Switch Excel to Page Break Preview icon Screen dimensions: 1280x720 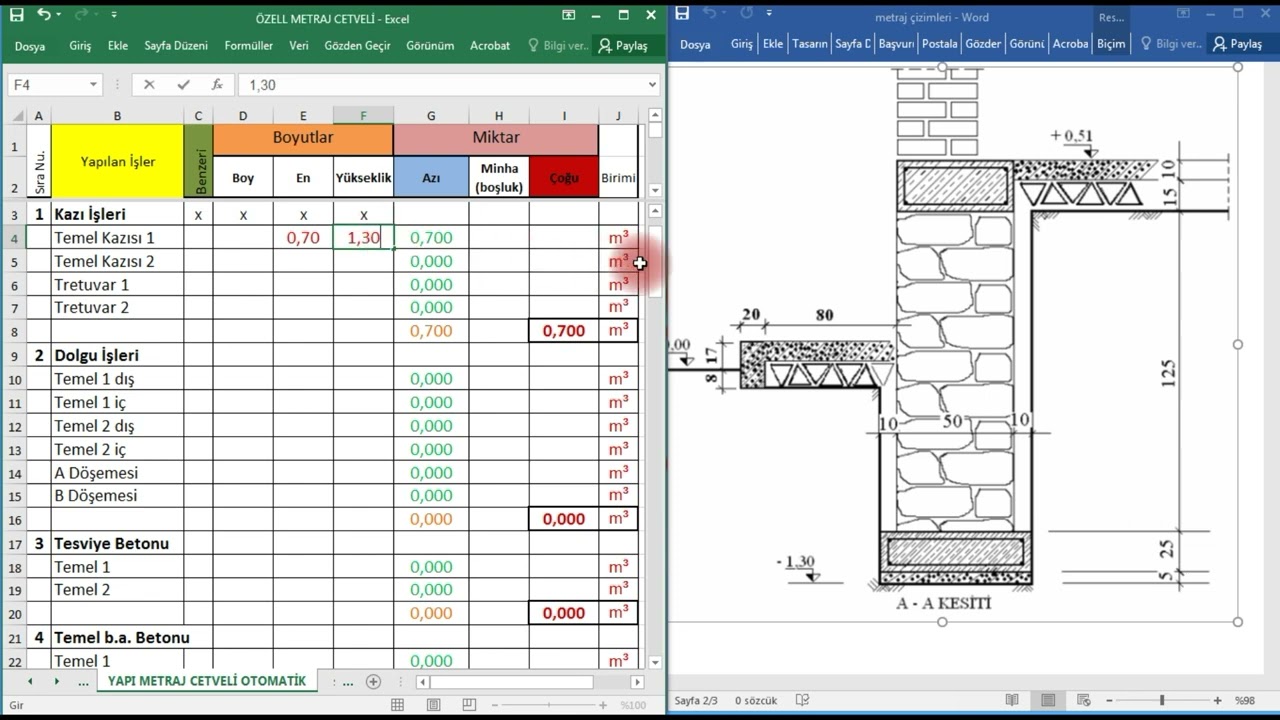468,705
